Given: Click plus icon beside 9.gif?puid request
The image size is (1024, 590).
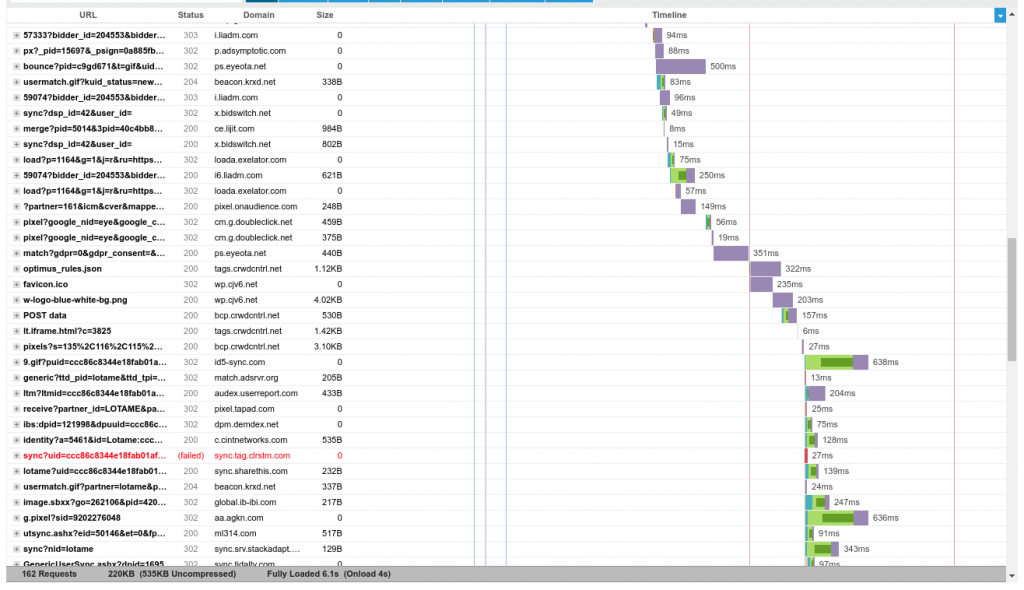Looking at the screenshot, I should coord(16,362).
